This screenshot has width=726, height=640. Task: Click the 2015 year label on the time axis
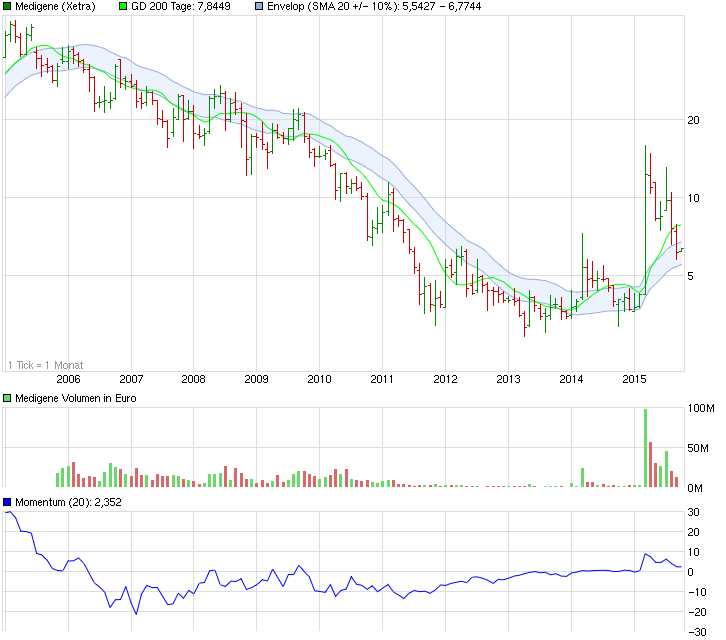click(x=634, y=379)
